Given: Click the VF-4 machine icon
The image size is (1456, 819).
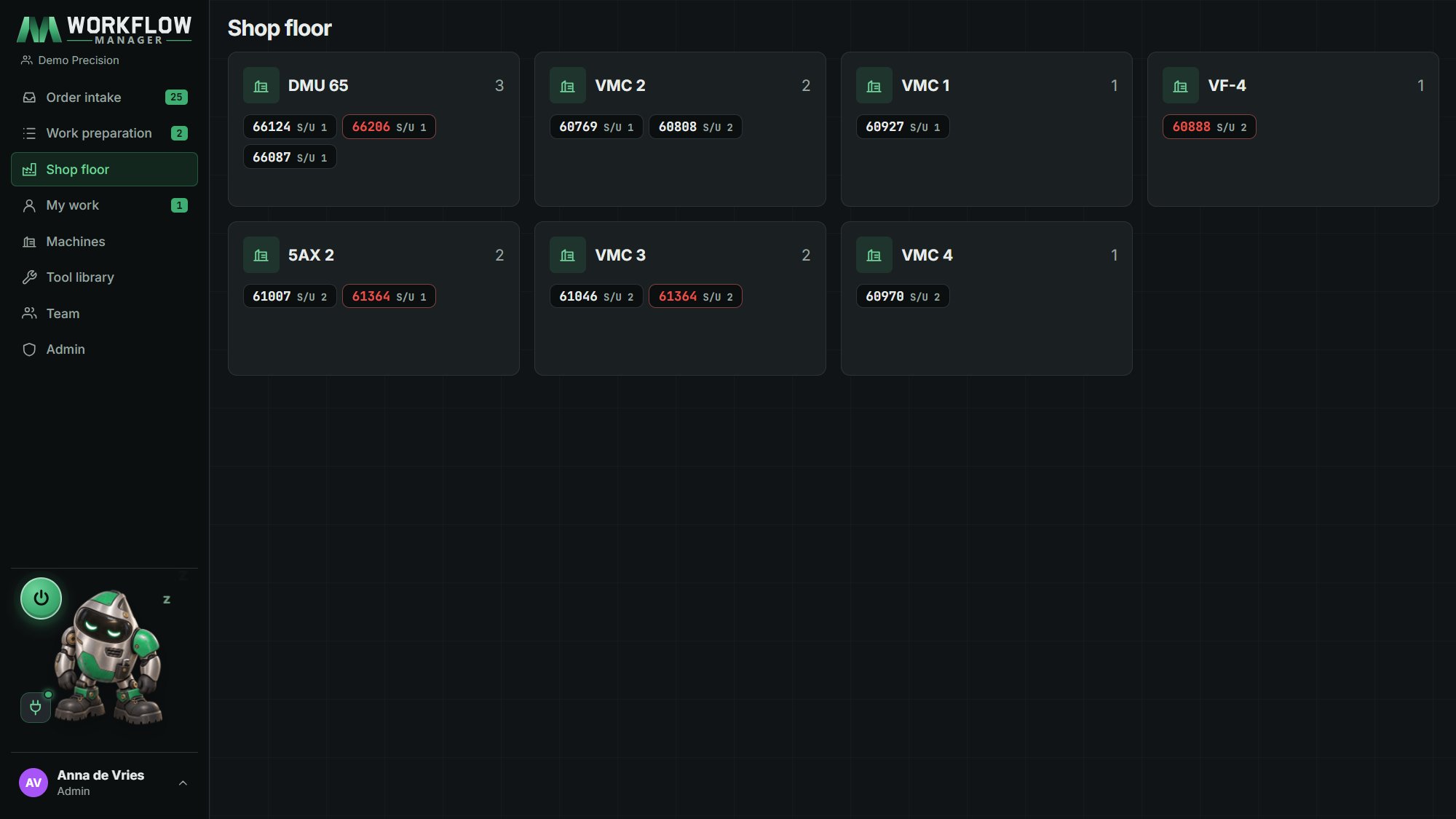Looking at the screenshot, I should (1180, 86).
